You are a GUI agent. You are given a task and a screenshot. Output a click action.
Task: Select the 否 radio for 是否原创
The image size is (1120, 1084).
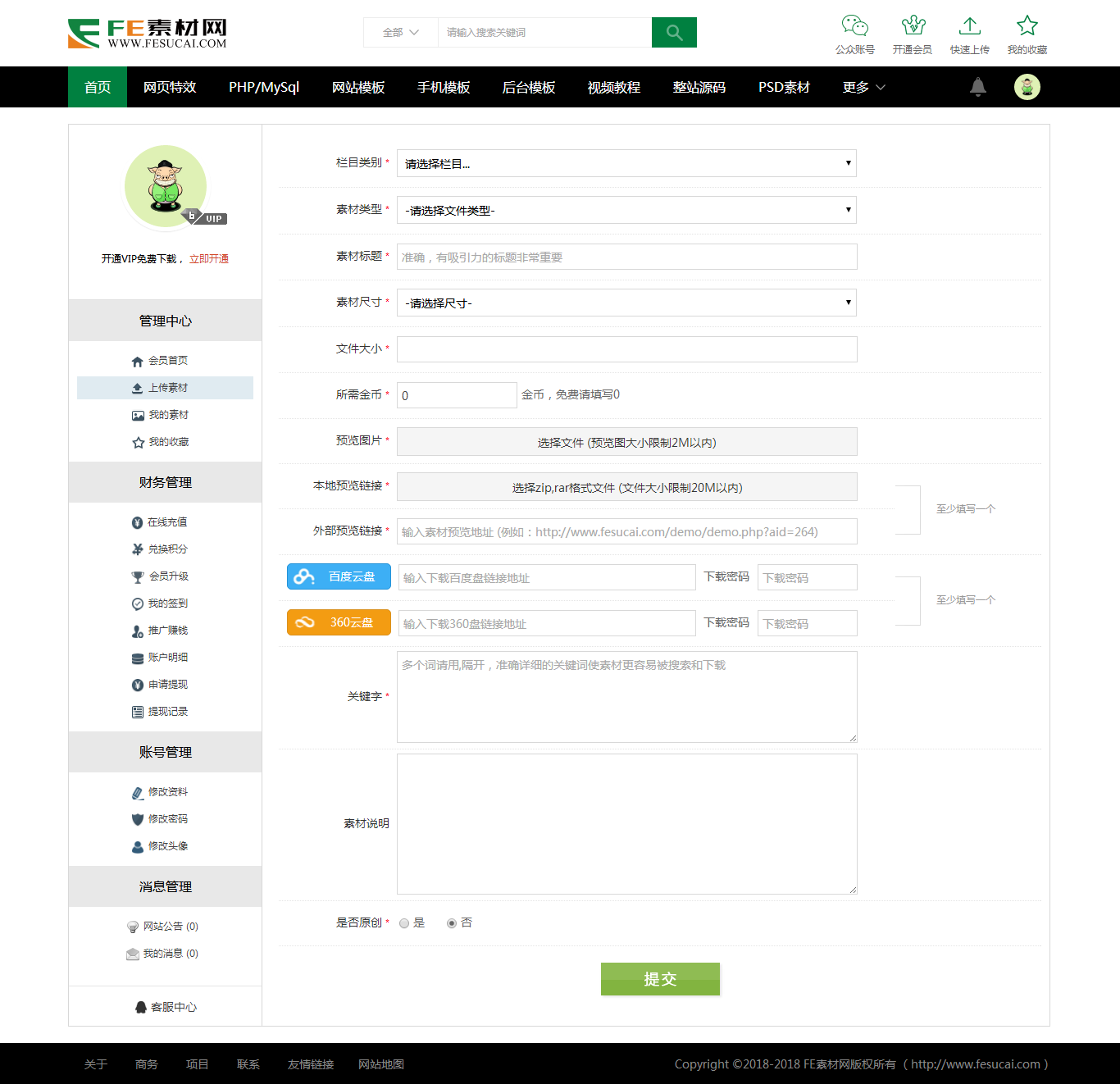[452, 923]
